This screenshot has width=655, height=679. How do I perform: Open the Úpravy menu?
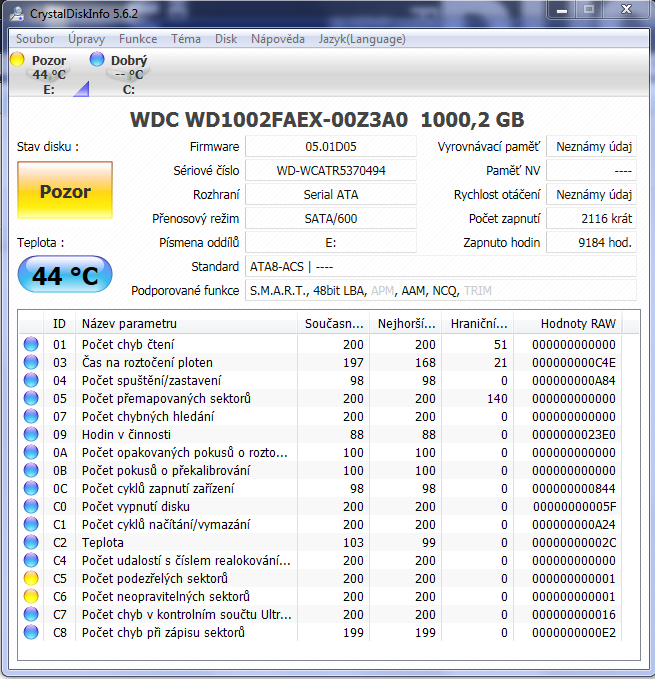(87, 39)
